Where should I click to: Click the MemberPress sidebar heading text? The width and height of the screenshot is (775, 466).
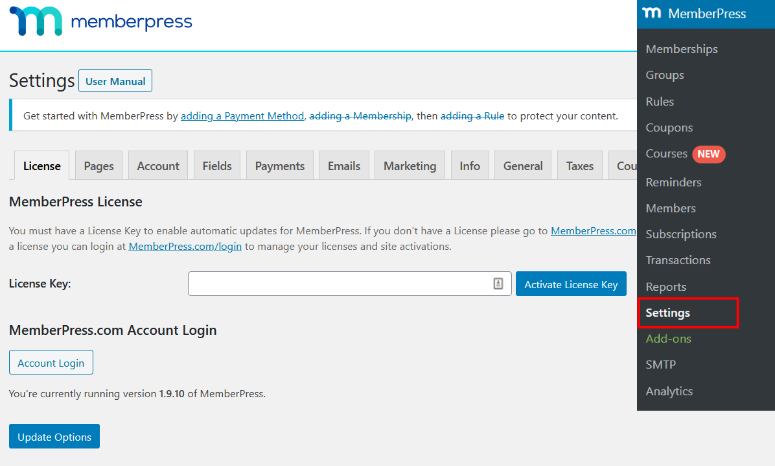(707, 13)
